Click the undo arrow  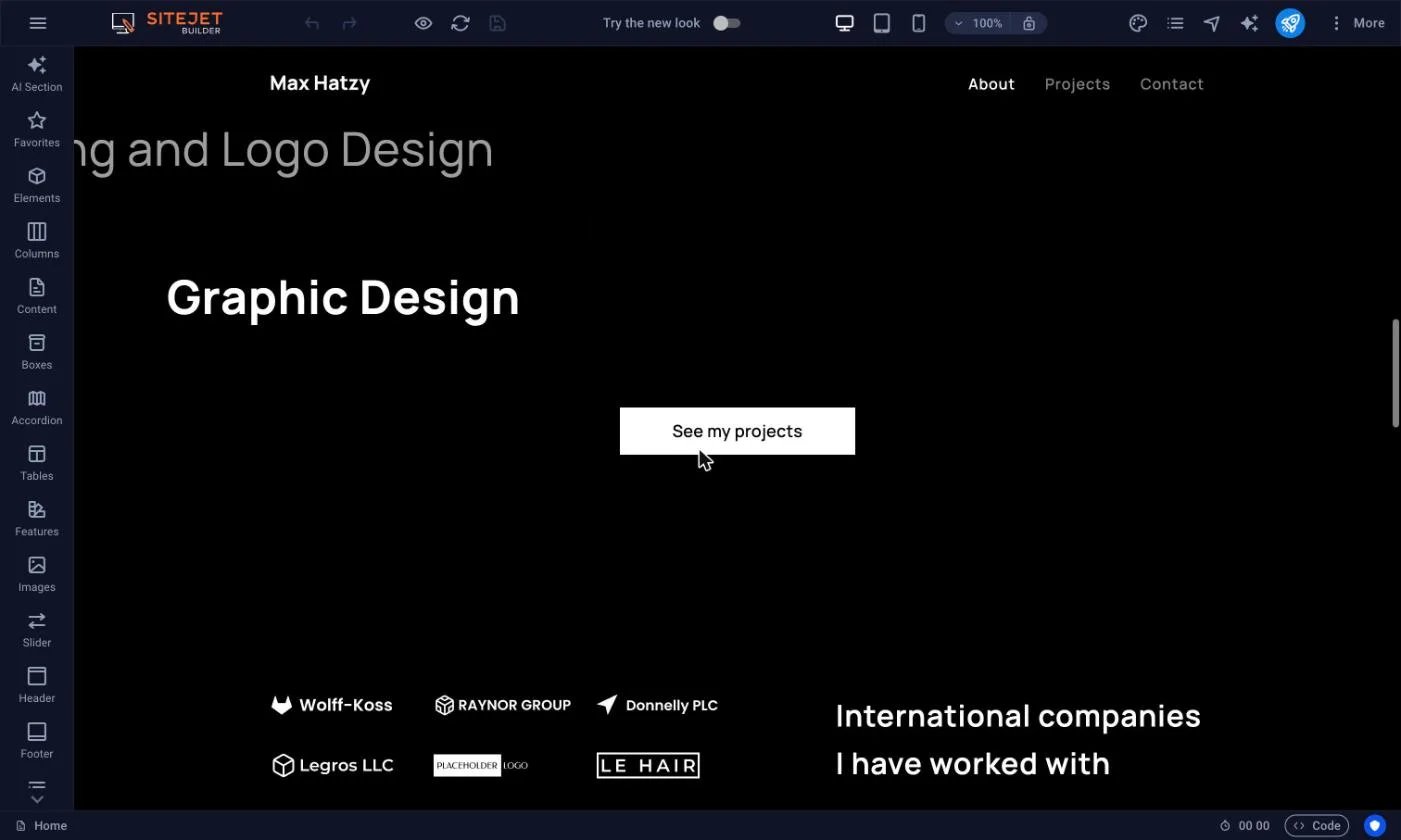312,23
